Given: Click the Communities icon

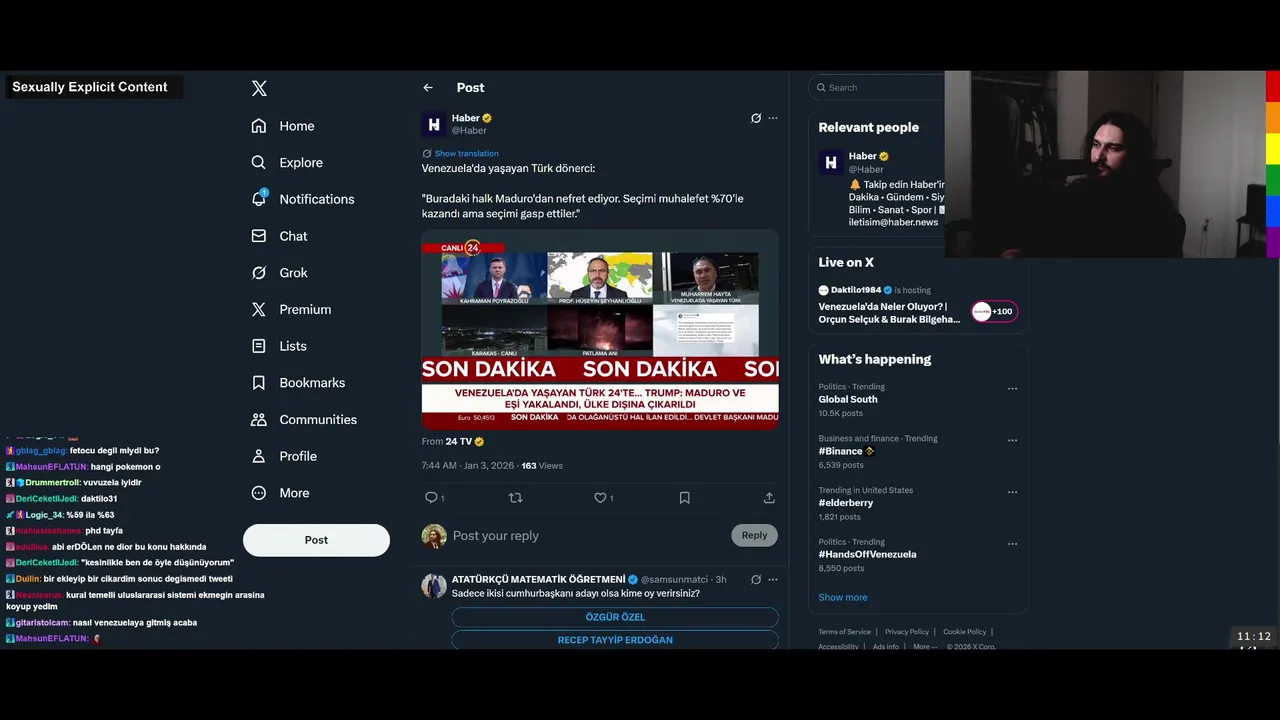Looking at the screenshot, I should (x=259, y=420).
